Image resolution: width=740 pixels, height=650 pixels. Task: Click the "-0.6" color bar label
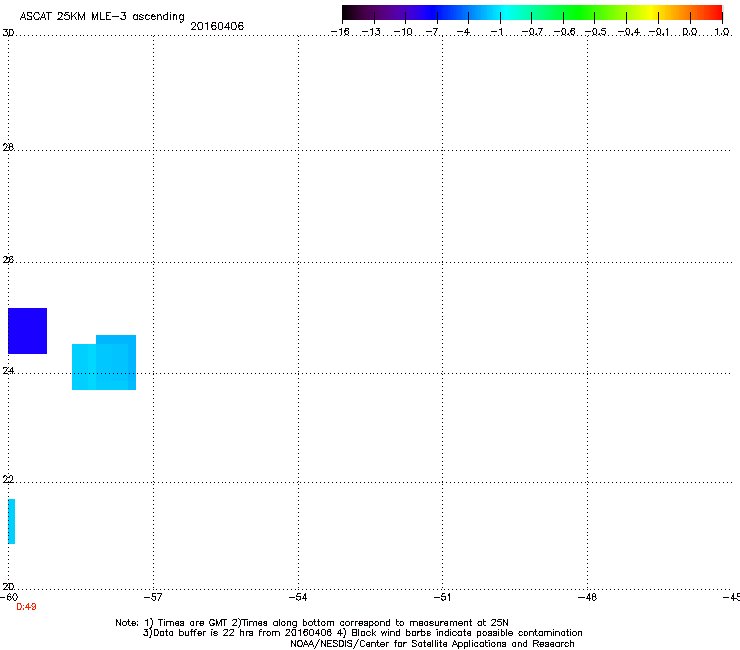click(564, 32)
